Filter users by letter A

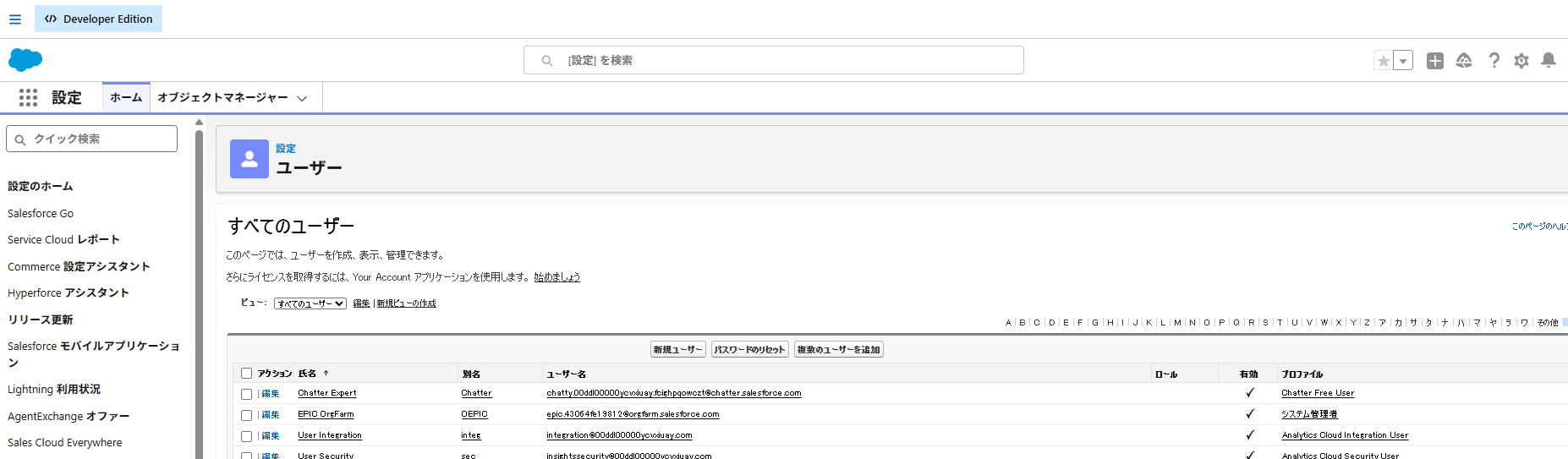pos(1008,322)
